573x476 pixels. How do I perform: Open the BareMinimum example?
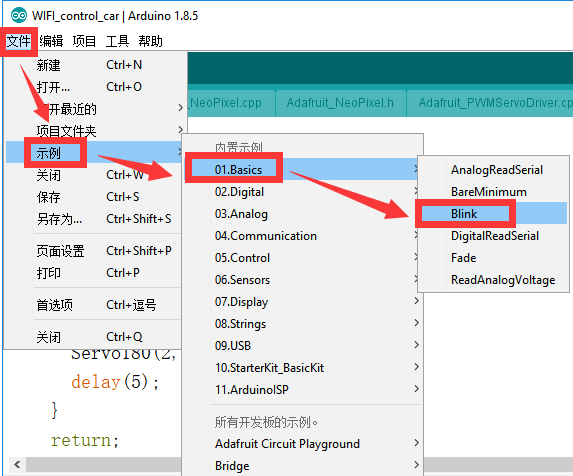[x=493, y=192]
